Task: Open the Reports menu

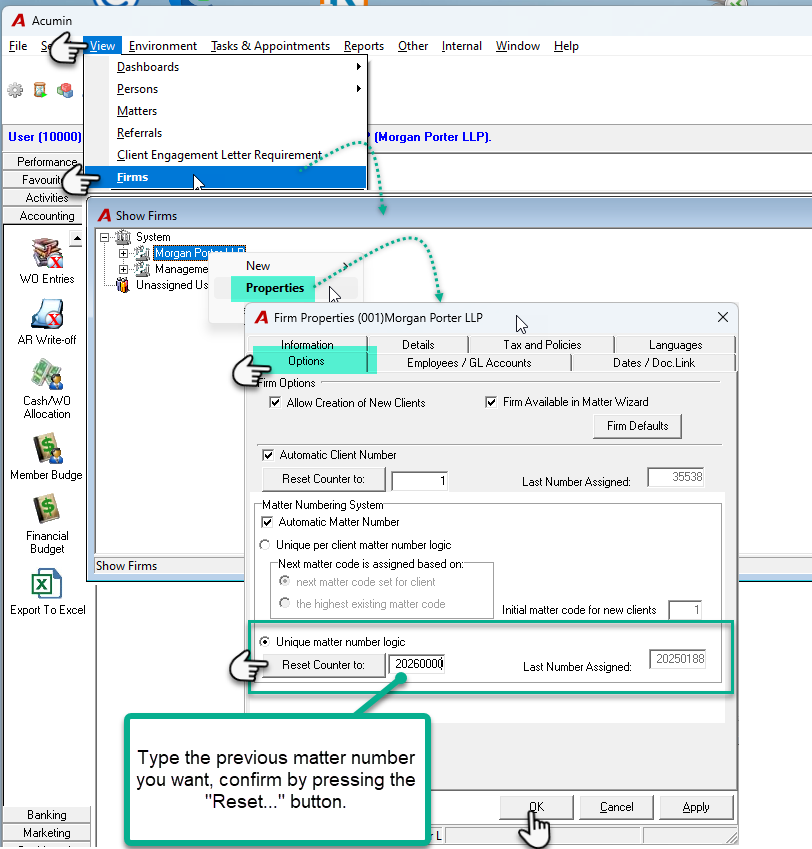Action: (364, 46)
